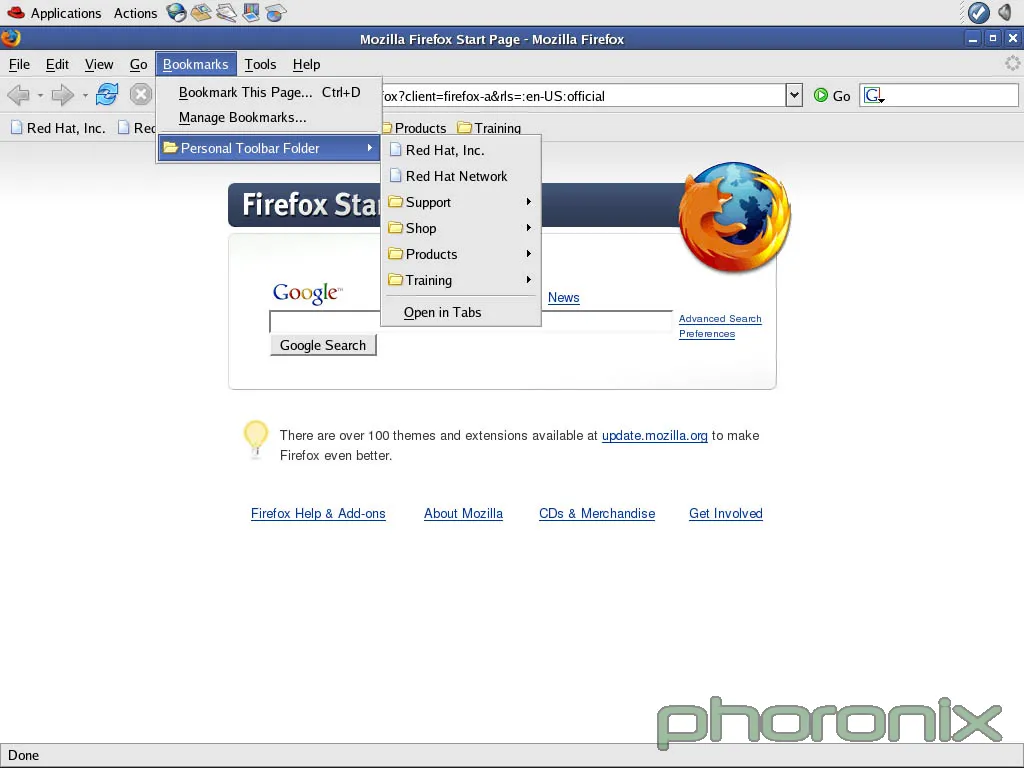Click the green Go button

pos(832,96)
